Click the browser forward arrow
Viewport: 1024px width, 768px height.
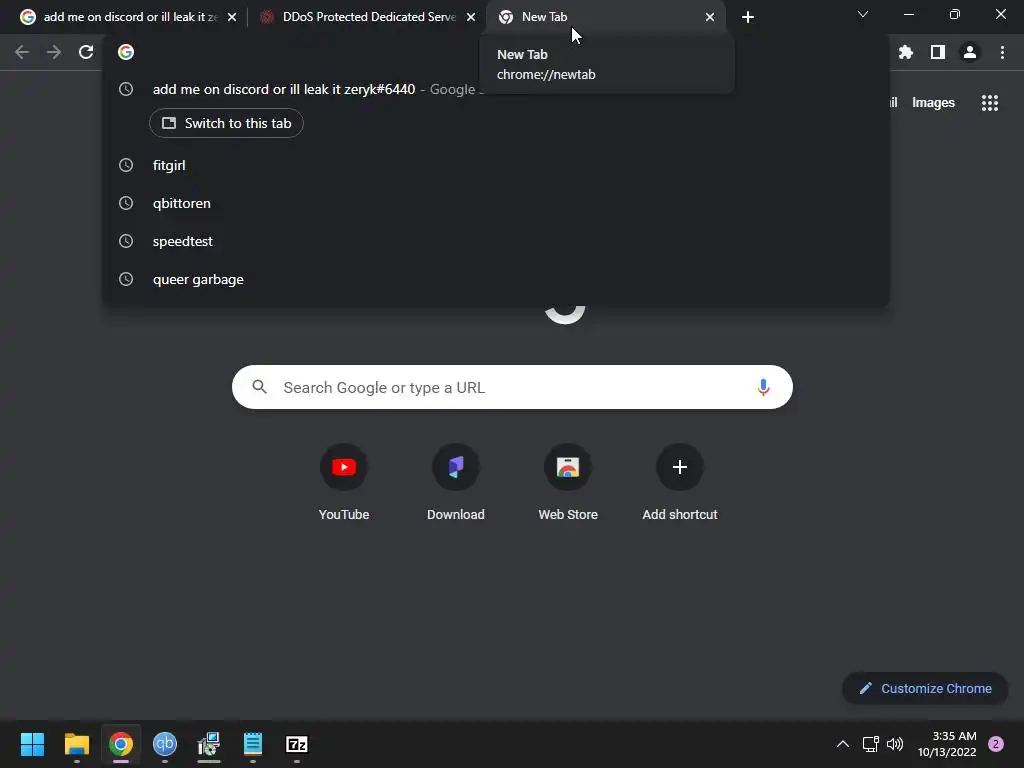[x=54, y=52]
